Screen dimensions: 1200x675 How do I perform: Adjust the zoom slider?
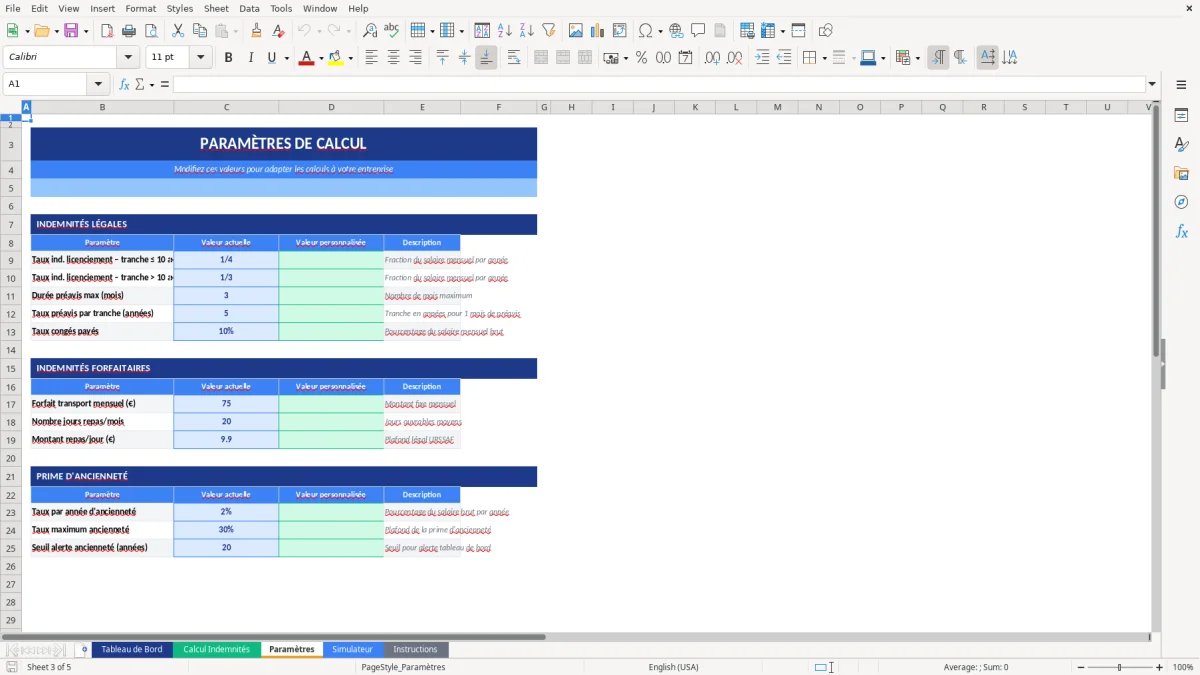(x=1120, y=667)
